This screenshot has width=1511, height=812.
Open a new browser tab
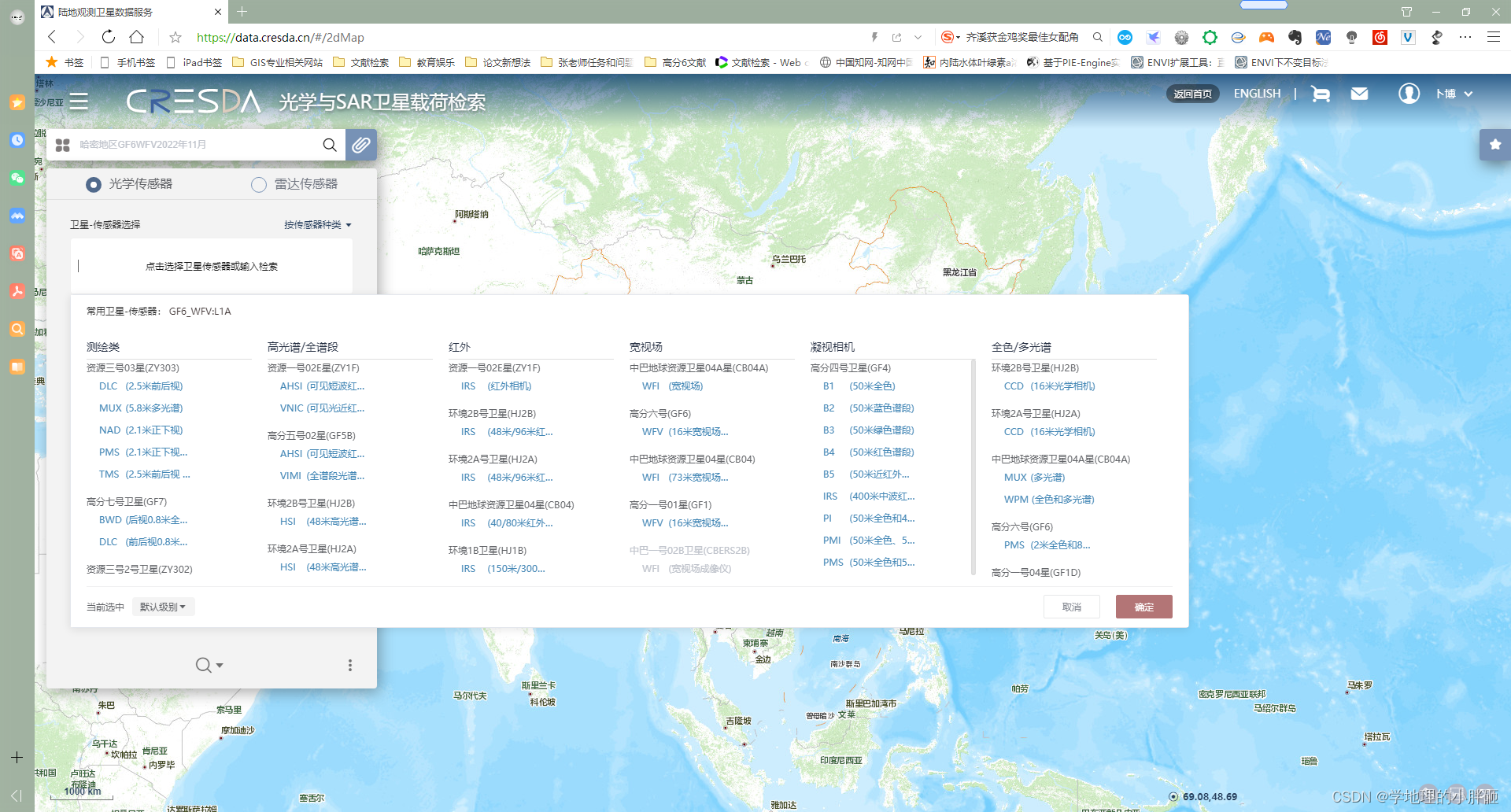pos(242,12)
